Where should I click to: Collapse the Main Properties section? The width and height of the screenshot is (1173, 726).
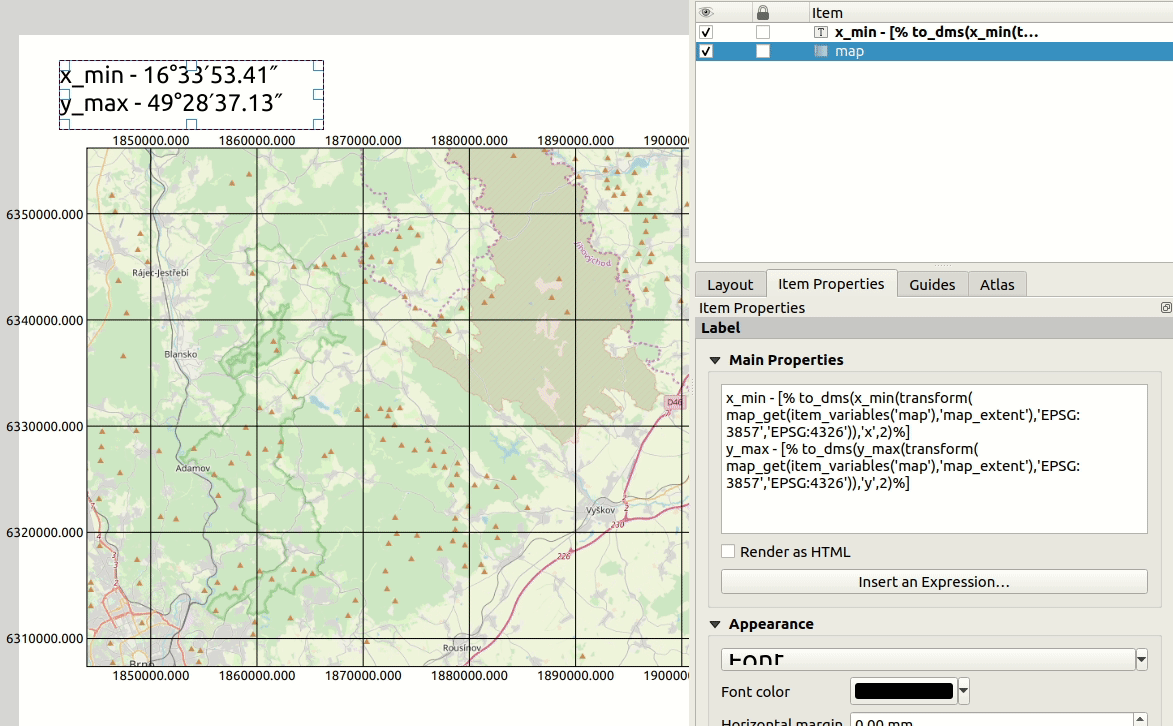tap(715, 360)
